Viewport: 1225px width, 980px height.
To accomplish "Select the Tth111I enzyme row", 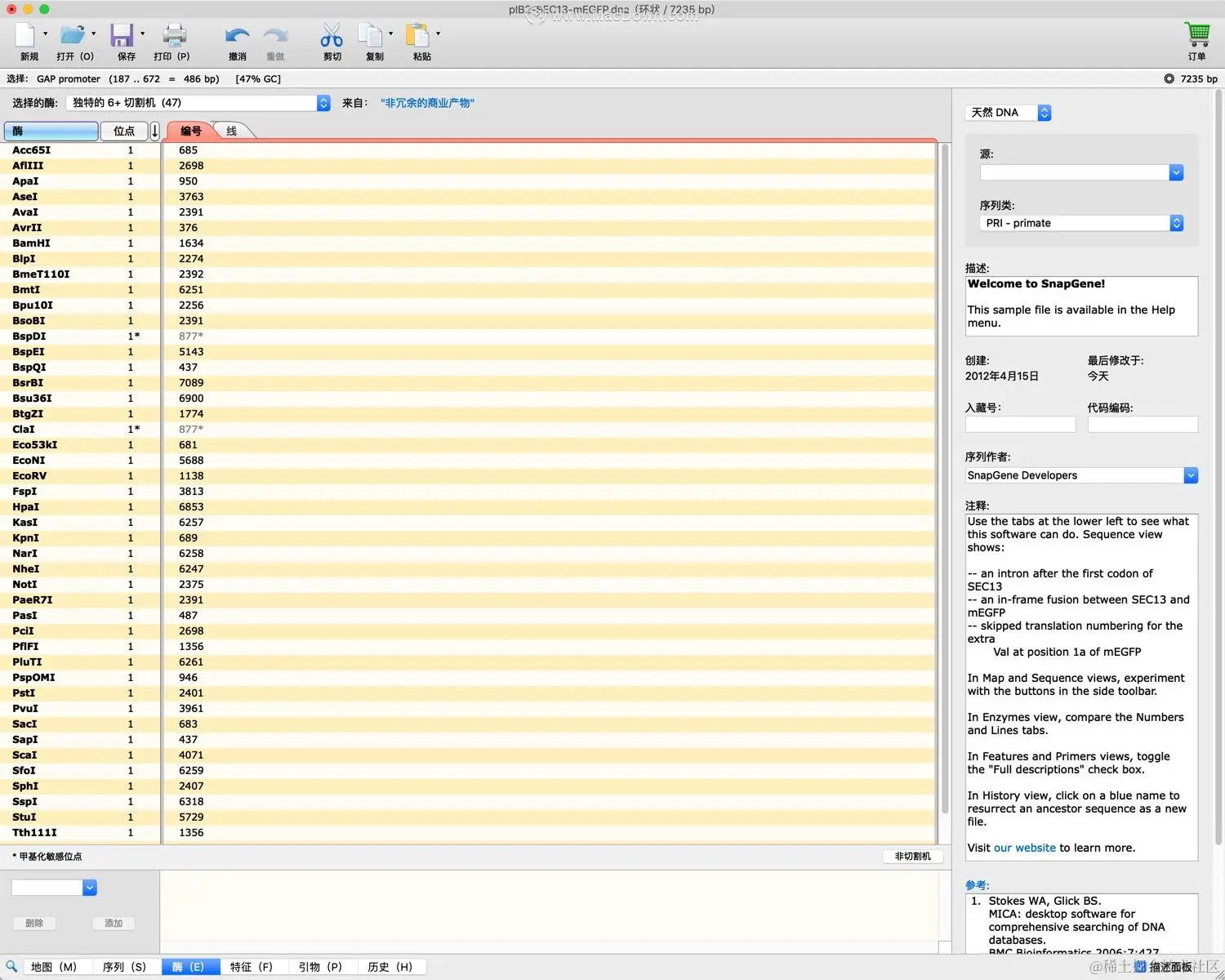I will click(469, 833).
